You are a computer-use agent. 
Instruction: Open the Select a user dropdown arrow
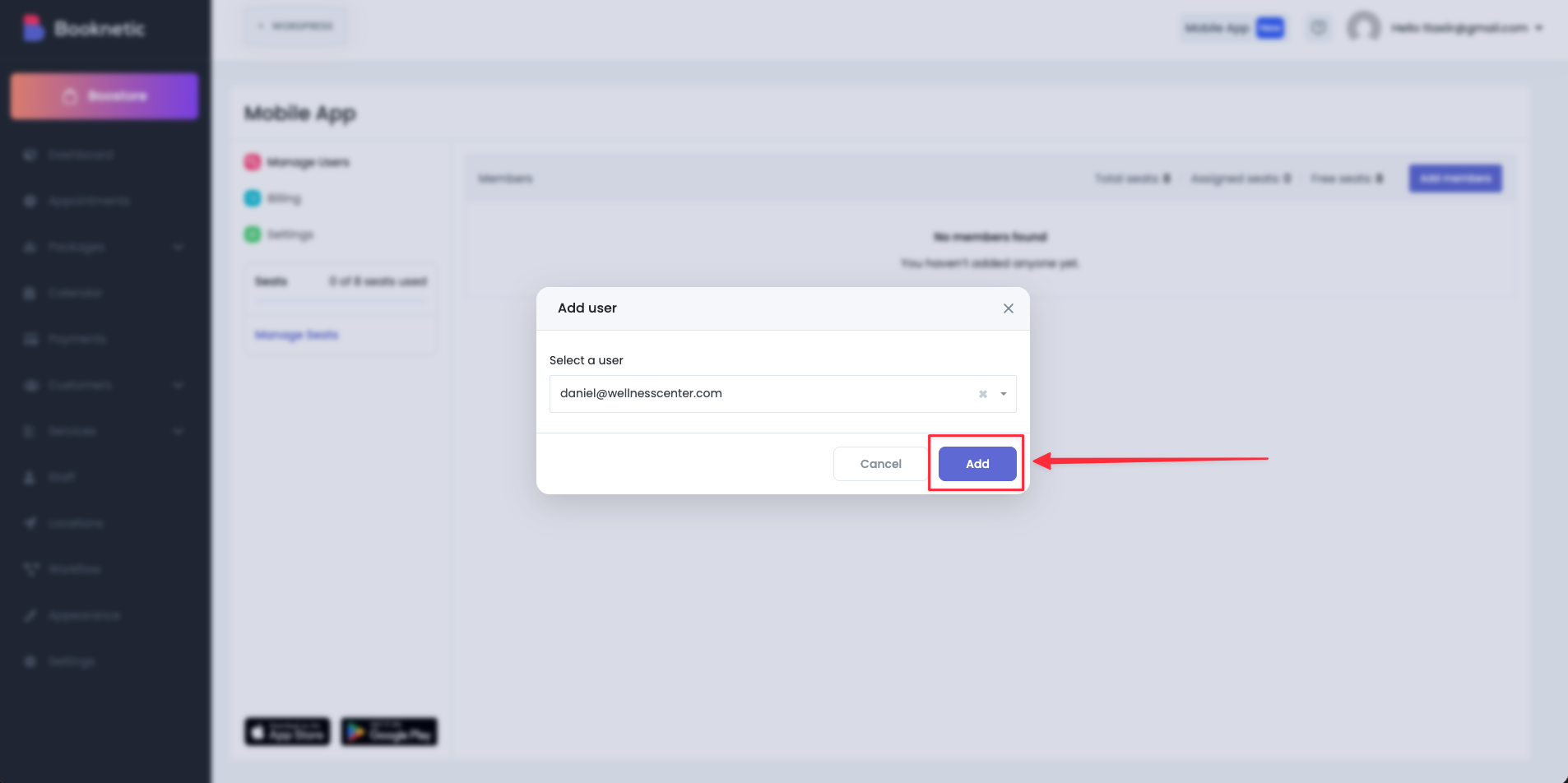click(x=1003, y=394)
